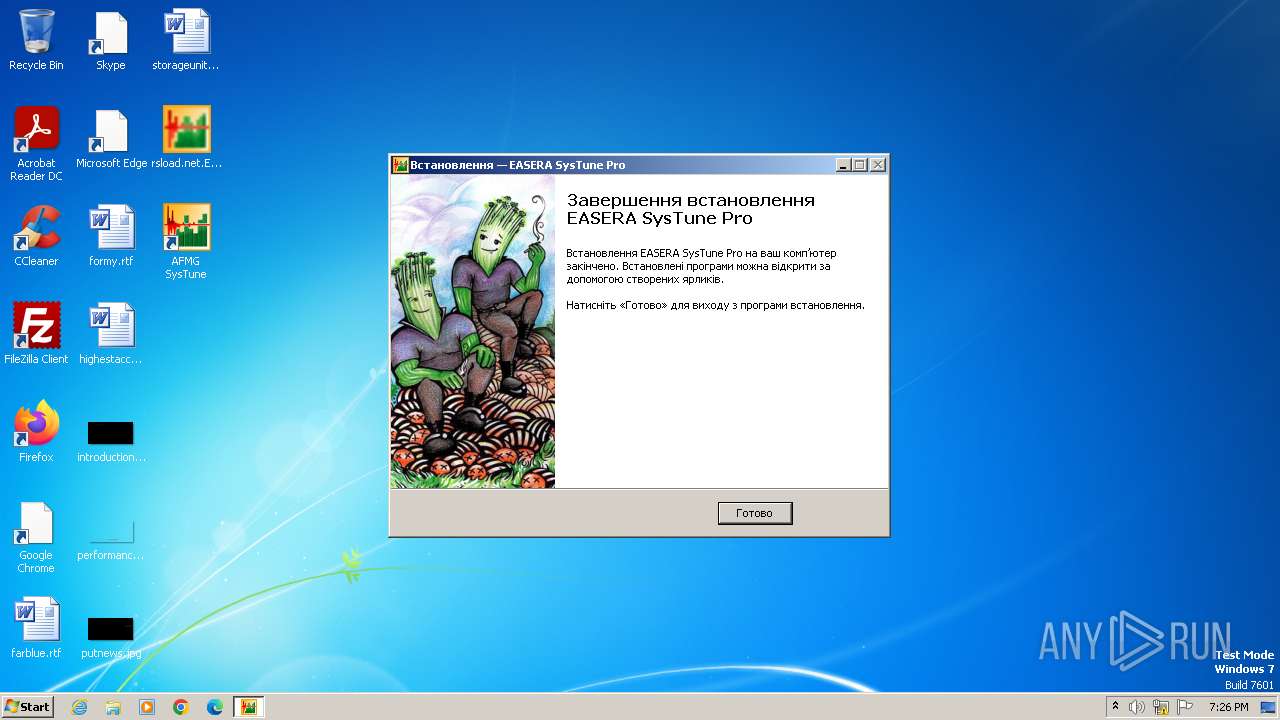The image size is (1280, 720).
Task: Click the 7:26 PM taskbar clock
Action: tap(1228, 707)
